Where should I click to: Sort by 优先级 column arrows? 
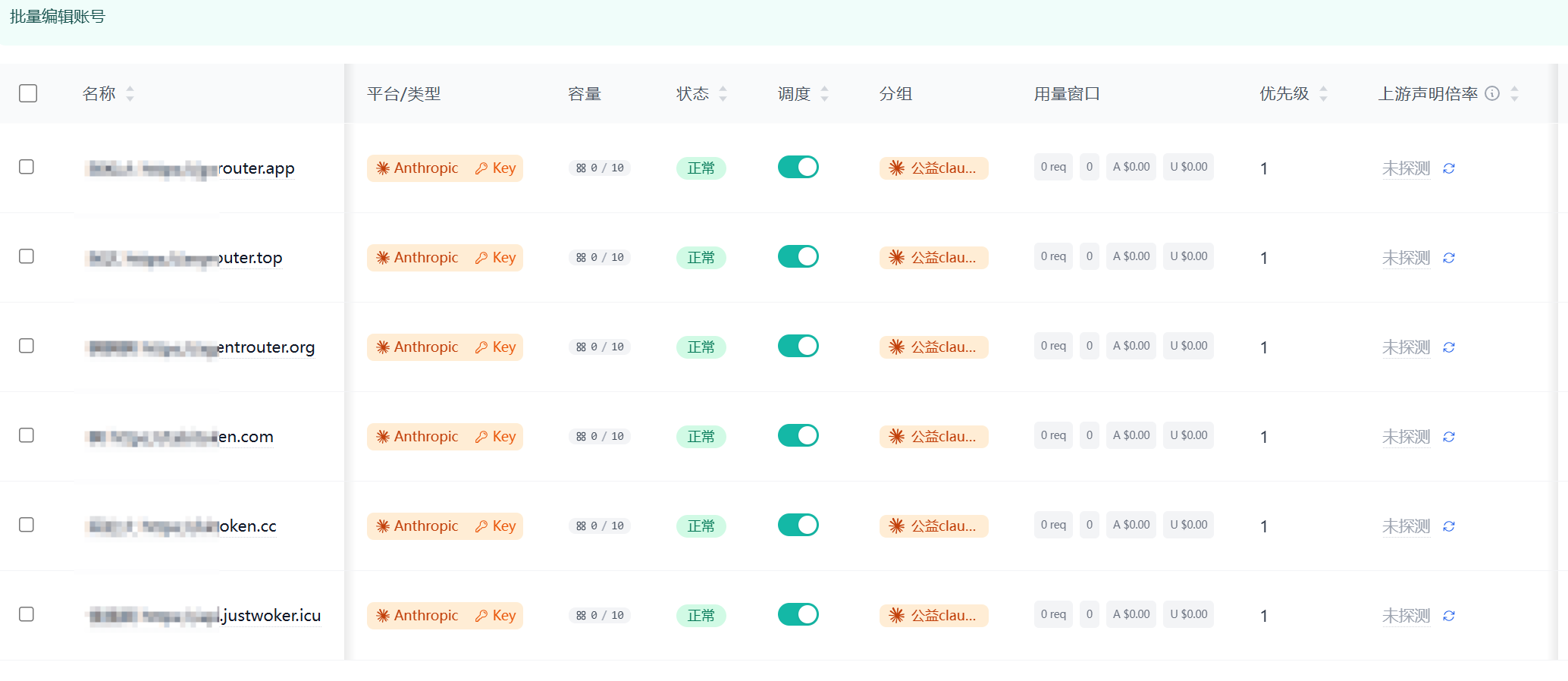[x=1323, y=93]
